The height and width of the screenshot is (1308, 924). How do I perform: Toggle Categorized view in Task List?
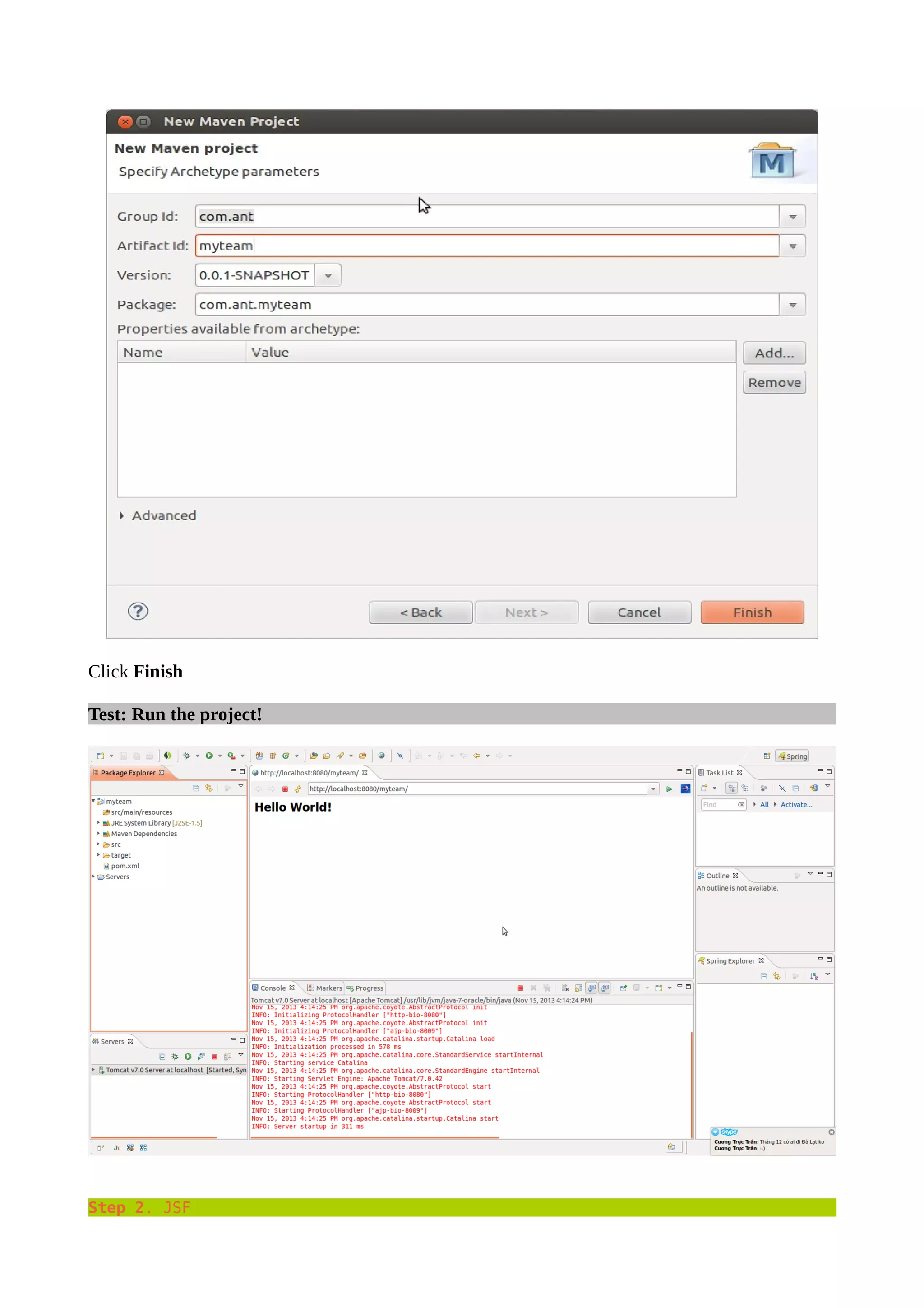point(731,789)
